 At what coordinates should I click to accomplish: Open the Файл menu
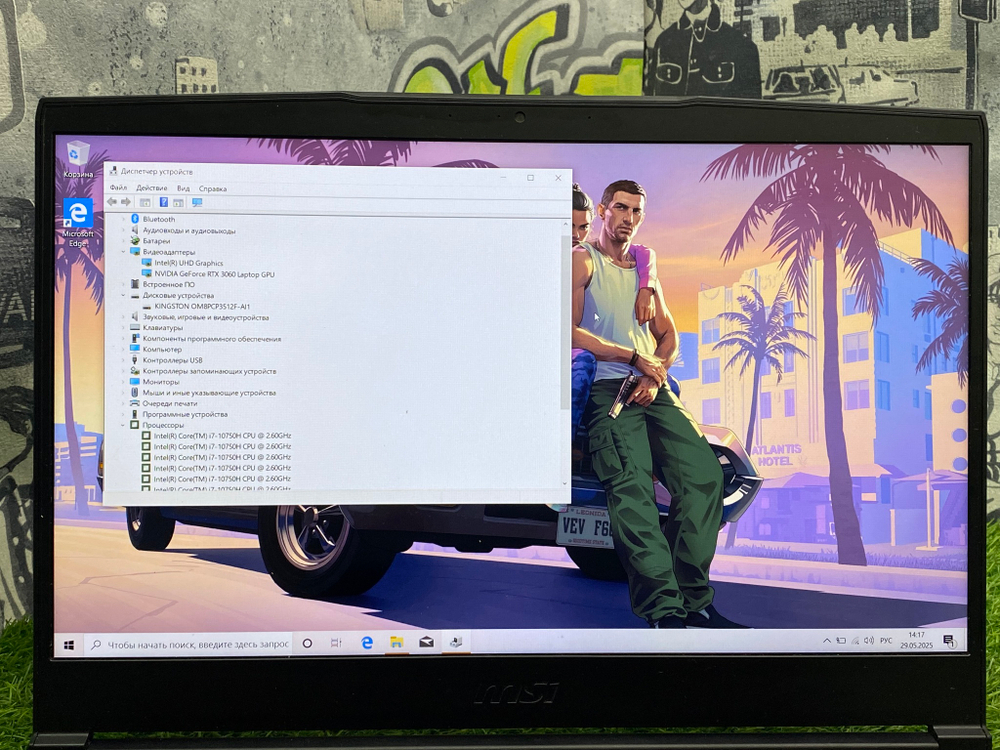[118, 188]
